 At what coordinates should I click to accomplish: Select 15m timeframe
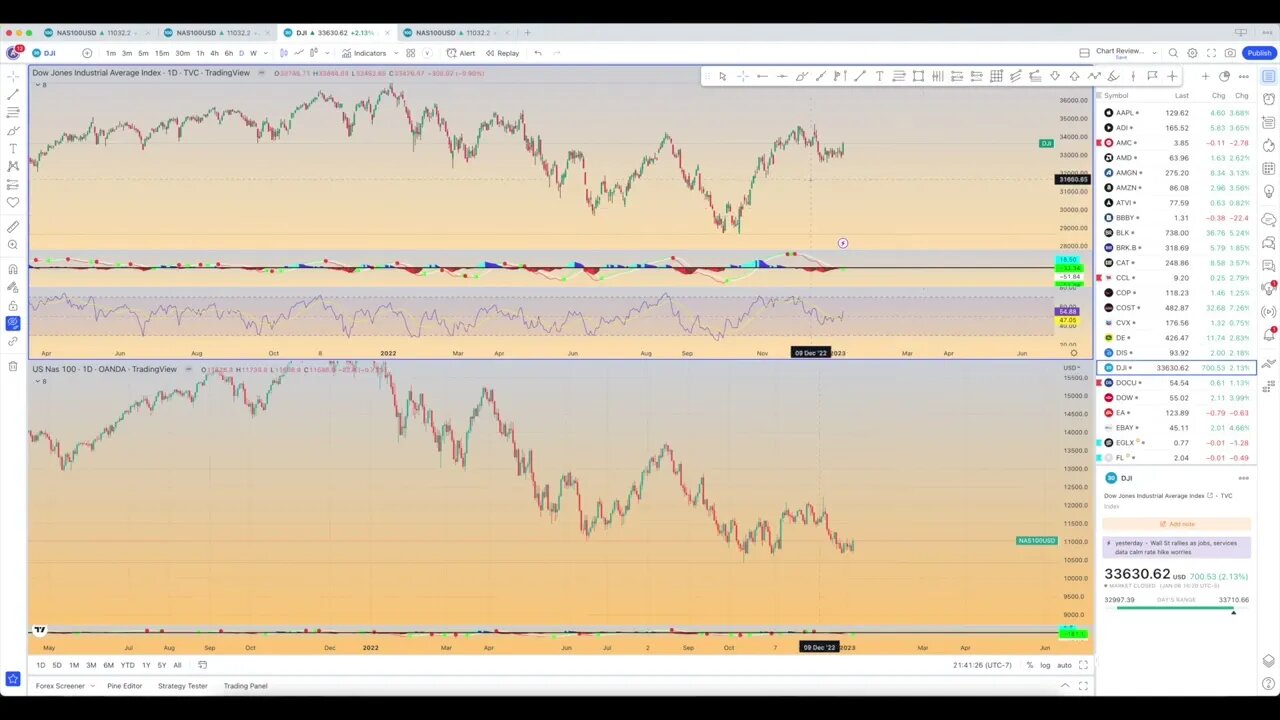pos(161,53)
